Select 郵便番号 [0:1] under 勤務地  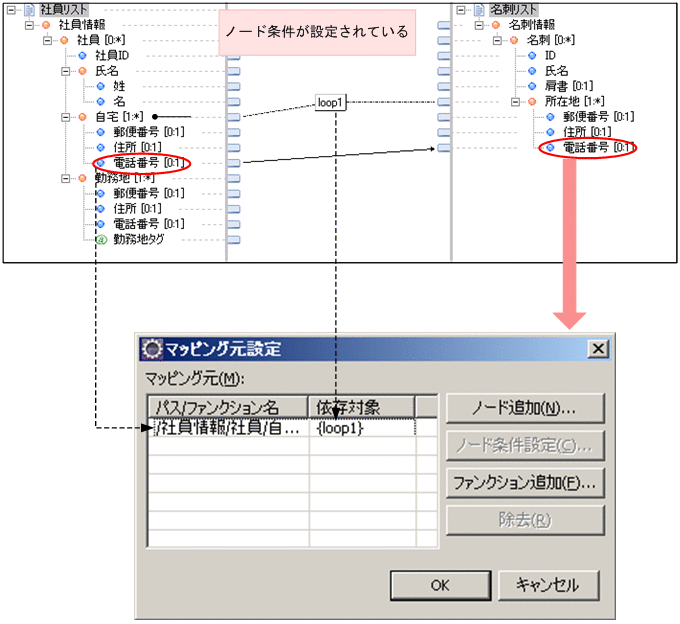[149, 193]
